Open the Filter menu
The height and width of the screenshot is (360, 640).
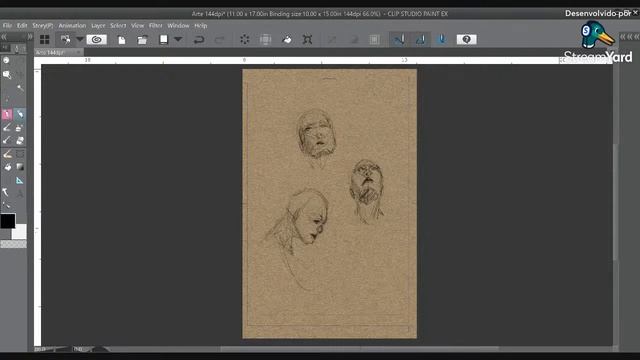coord(156,25)
